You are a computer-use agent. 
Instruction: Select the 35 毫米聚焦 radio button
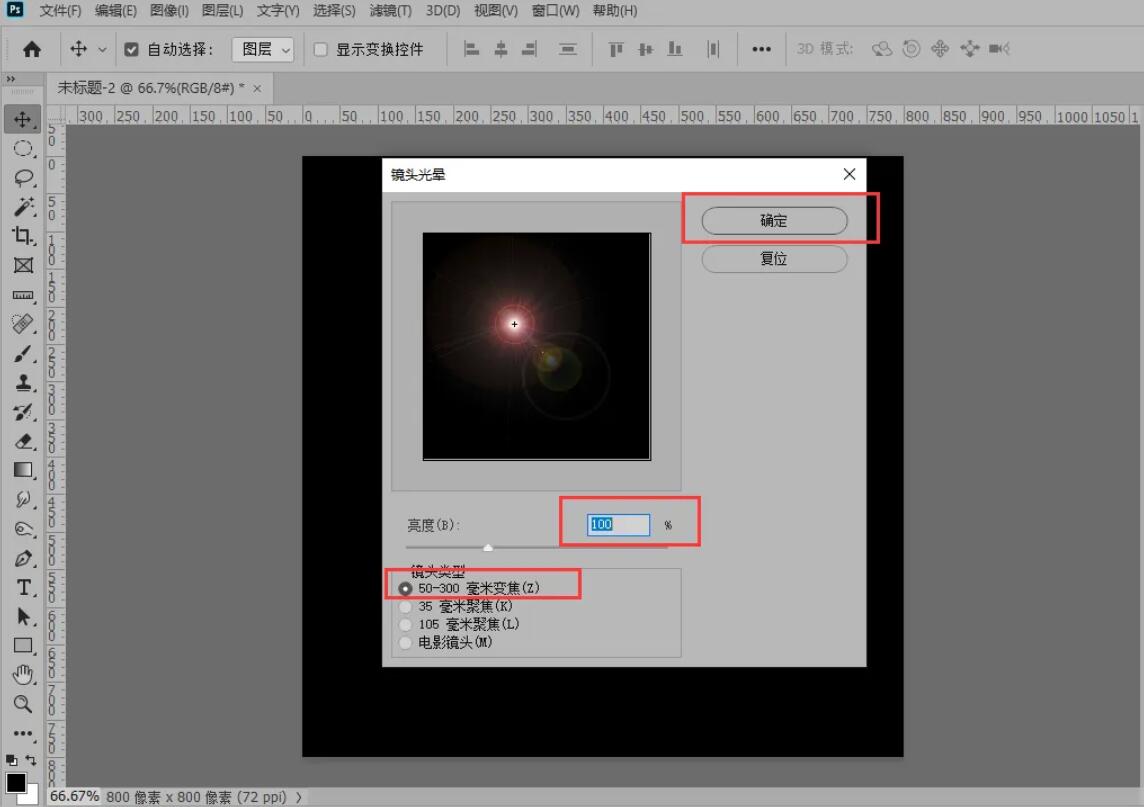click(x=405, y=604)
